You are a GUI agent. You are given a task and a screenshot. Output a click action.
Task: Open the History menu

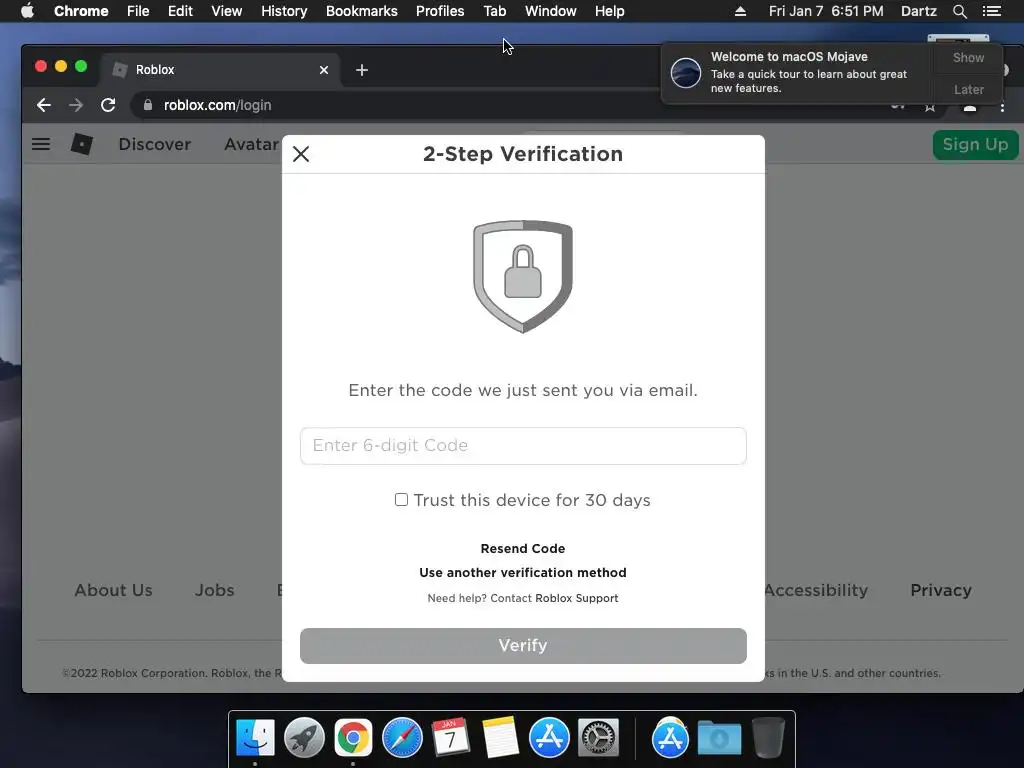284,11
